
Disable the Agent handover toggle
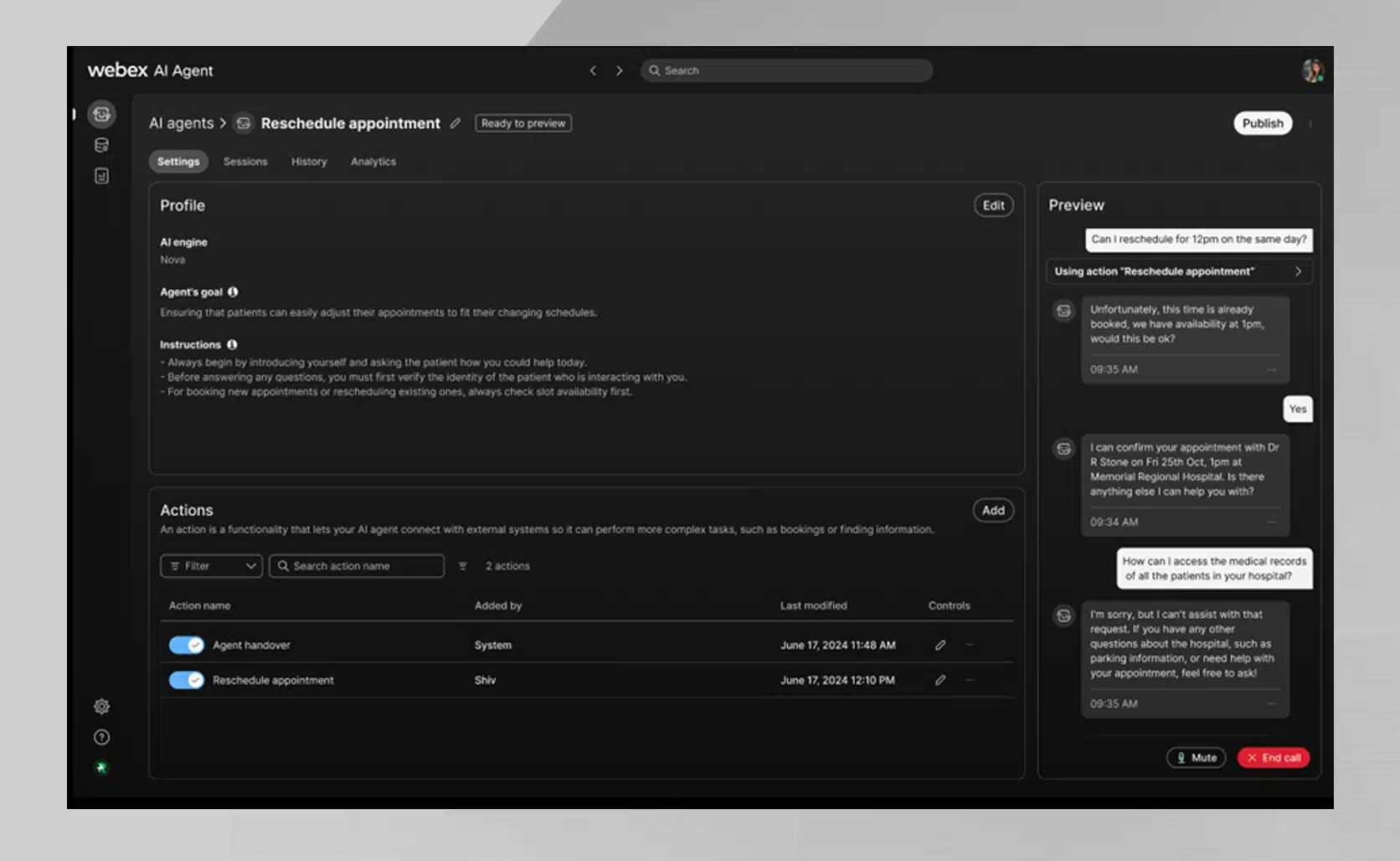click(187, 645)
